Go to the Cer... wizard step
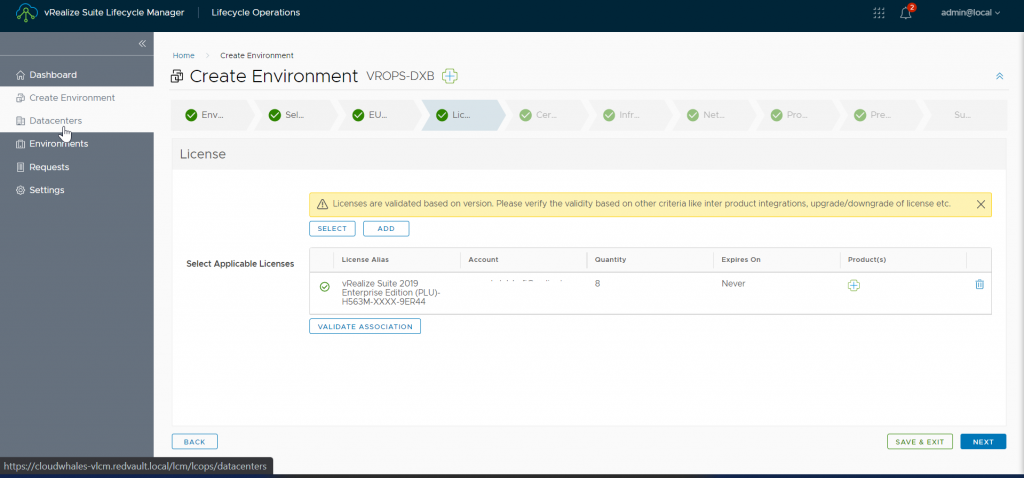Viewport: 1024px width, 478px height. [x=546, y=116]
